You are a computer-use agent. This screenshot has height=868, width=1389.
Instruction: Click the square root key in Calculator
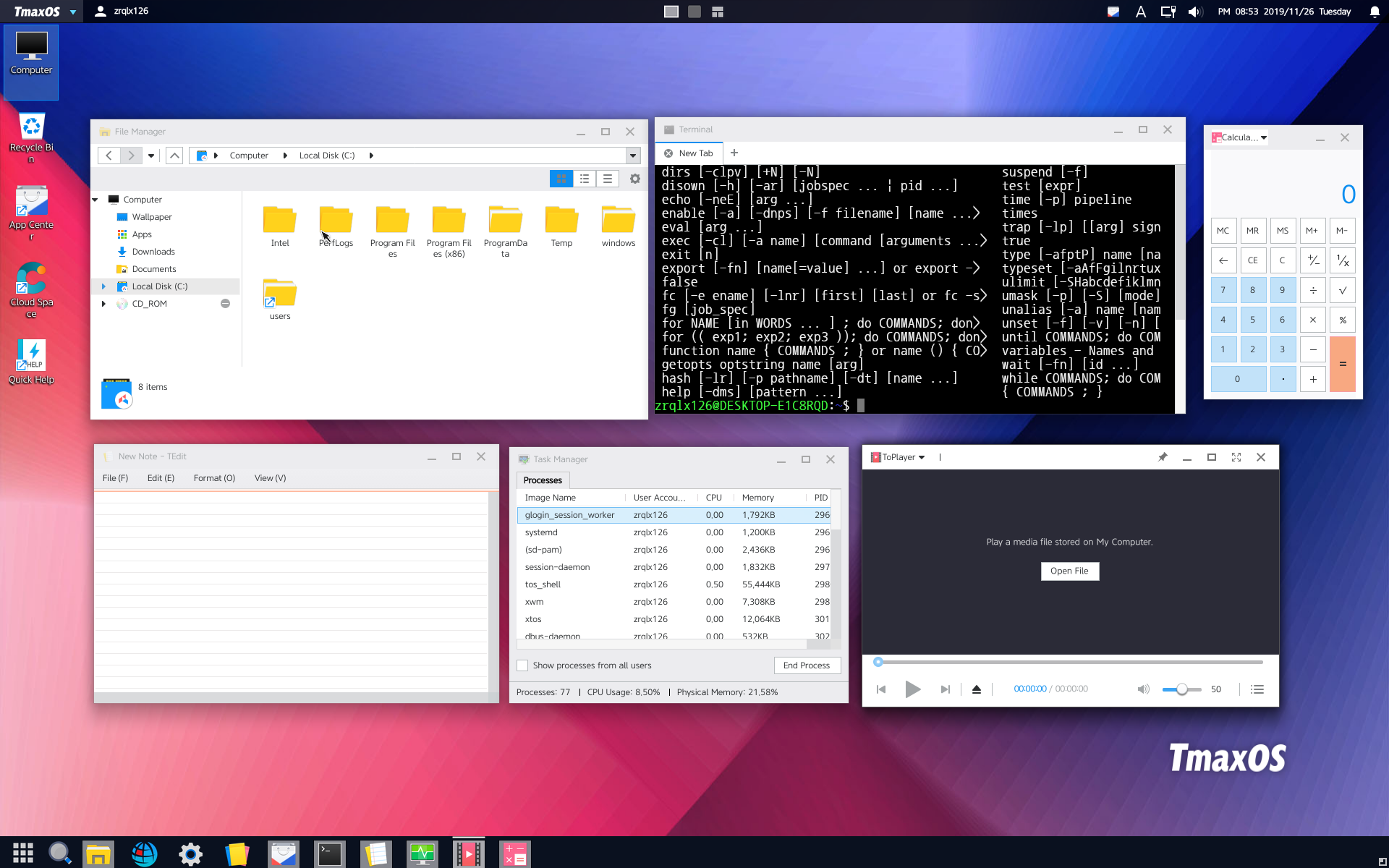1343,290
